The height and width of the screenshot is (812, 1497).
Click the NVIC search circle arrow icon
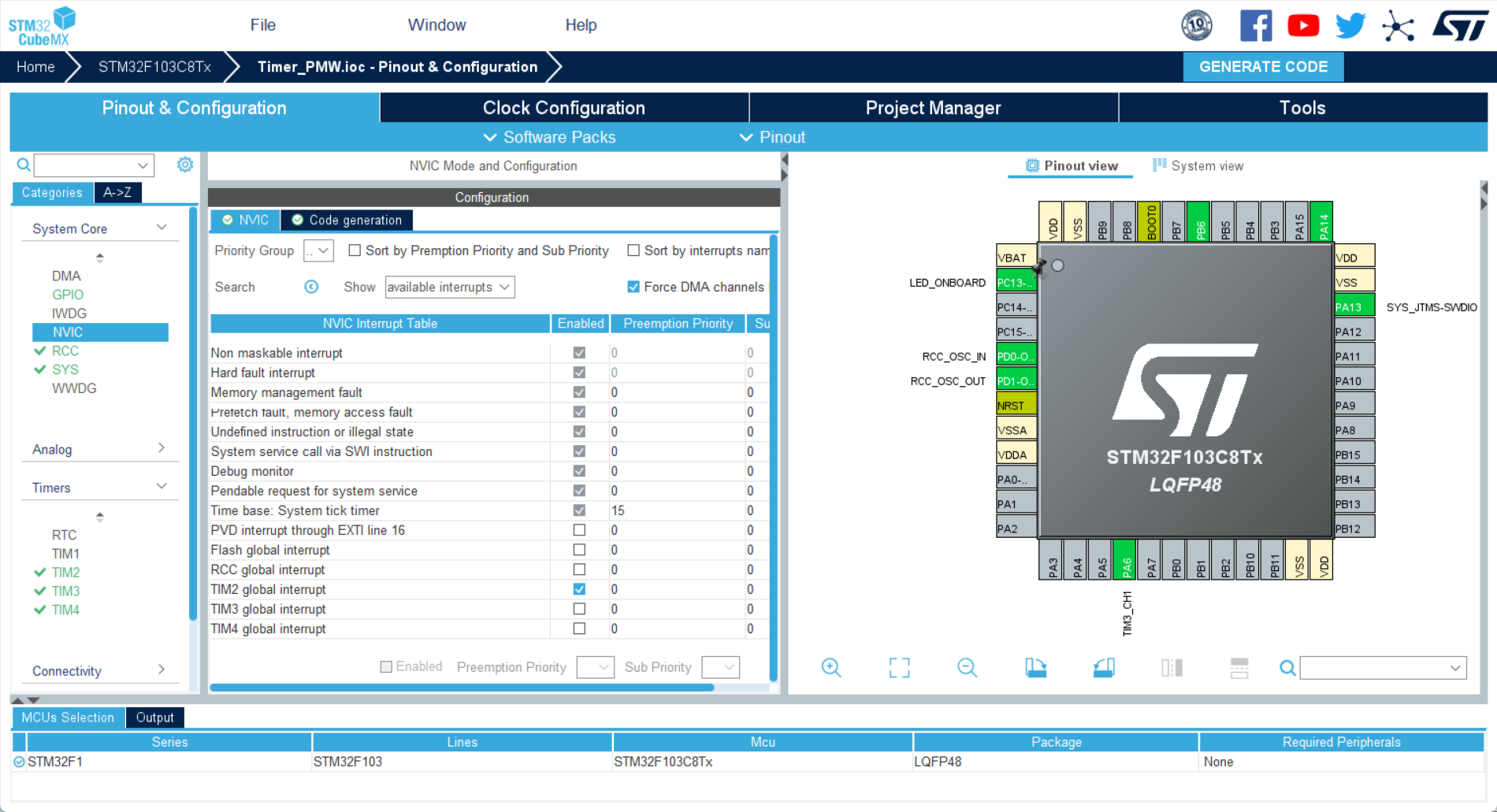[x=311, y=287]
